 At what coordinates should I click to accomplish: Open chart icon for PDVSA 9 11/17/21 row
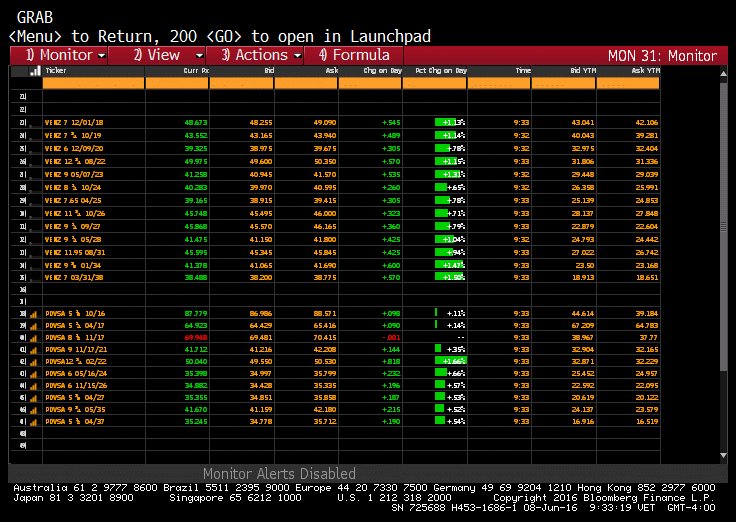click(33, 350)
